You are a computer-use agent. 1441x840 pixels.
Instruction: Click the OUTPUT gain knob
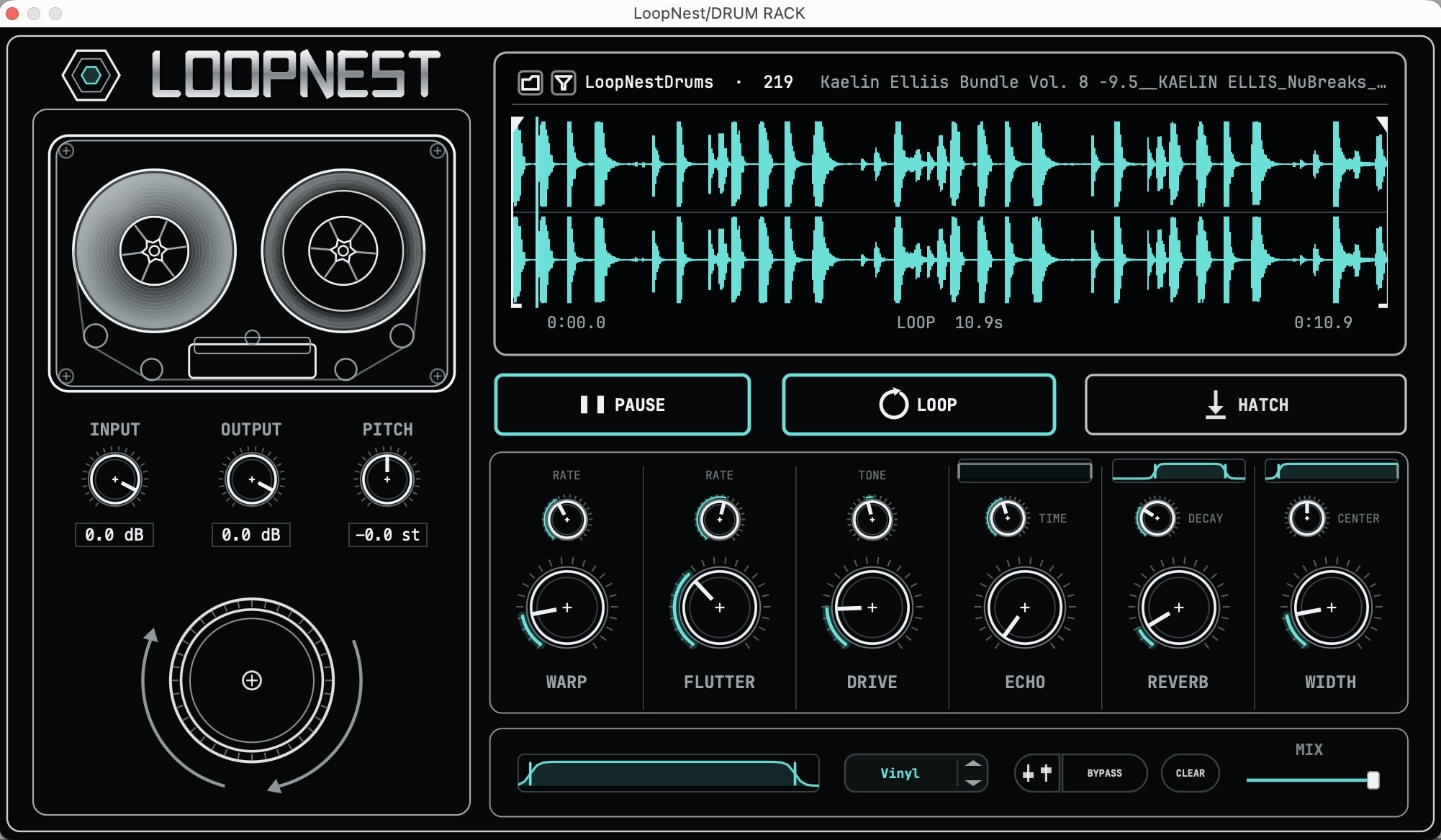pyautogui.click(x=251, y=479)
